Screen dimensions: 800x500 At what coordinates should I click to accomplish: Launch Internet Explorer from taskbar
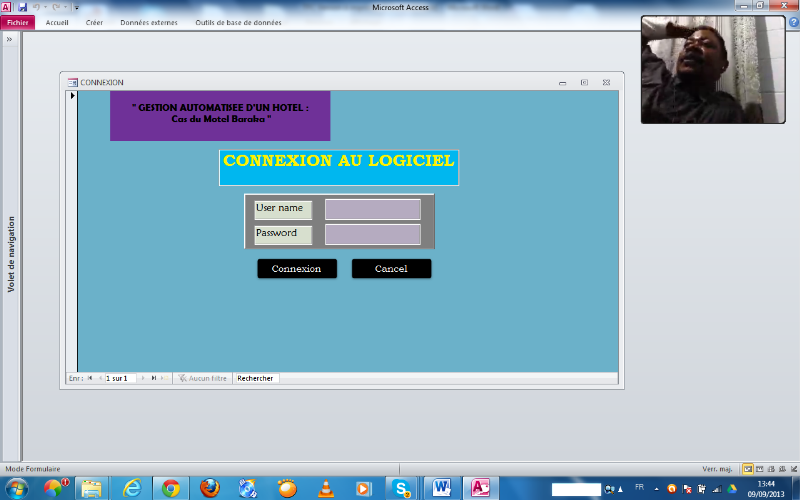(x=132, y=488)
